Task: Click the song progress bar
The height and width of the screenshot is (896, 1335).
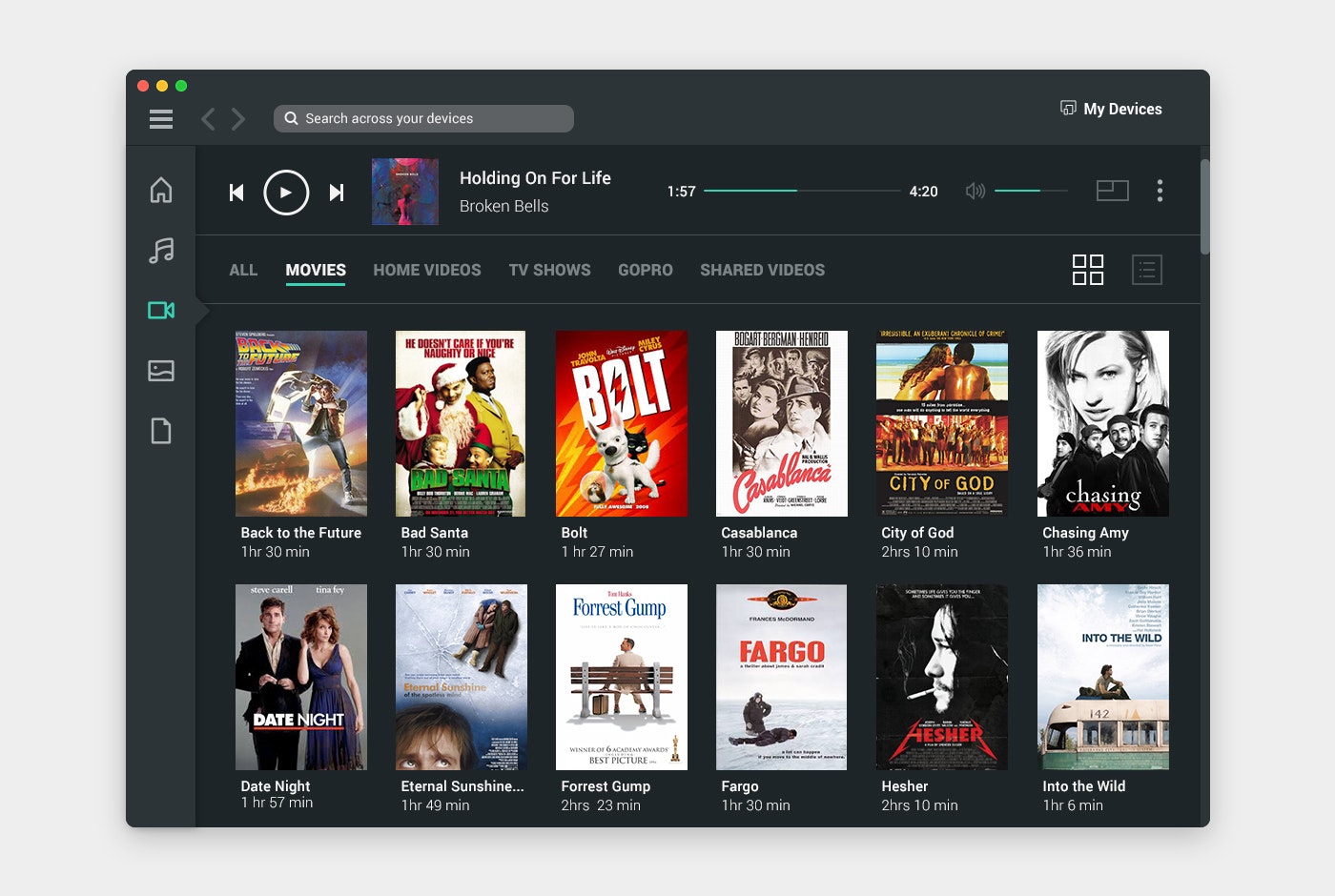Action: [x=802, y=191]
